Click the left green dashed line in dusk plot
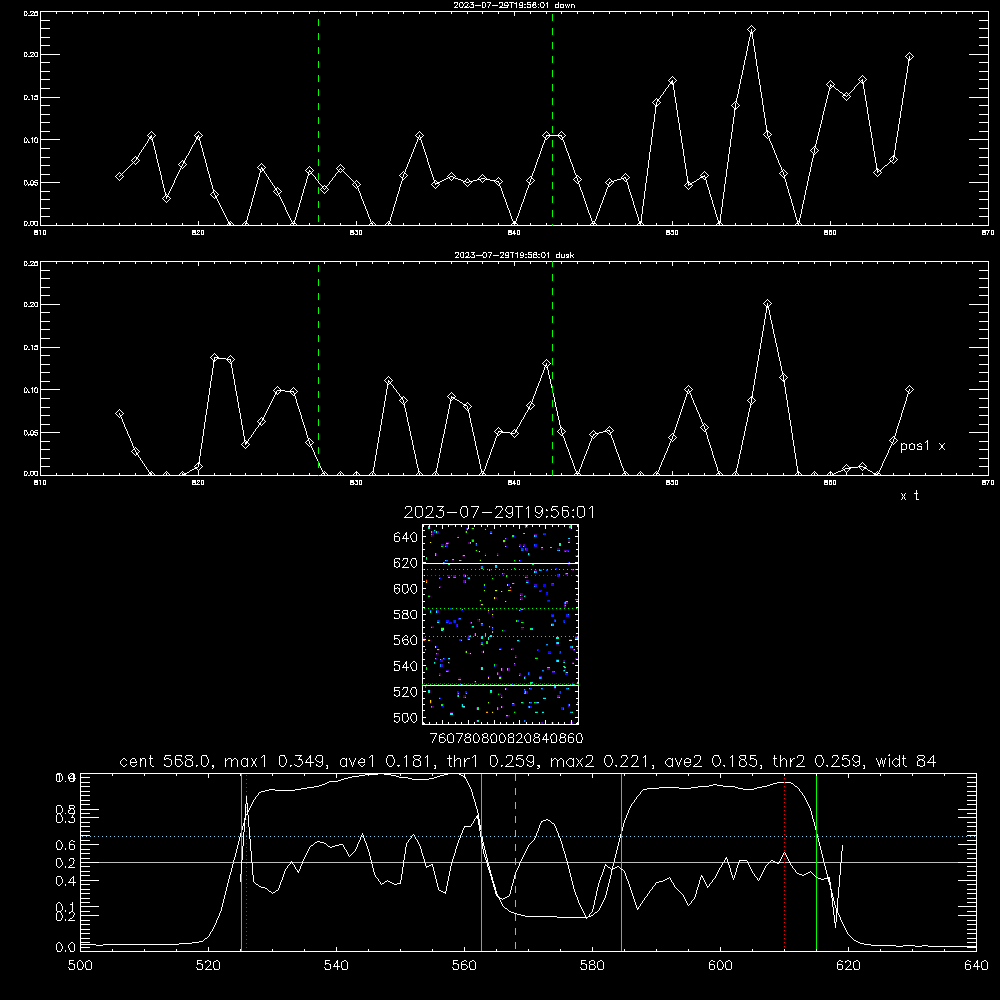The width and height of the screenshot is (1000, 1000). pos(319,368)
